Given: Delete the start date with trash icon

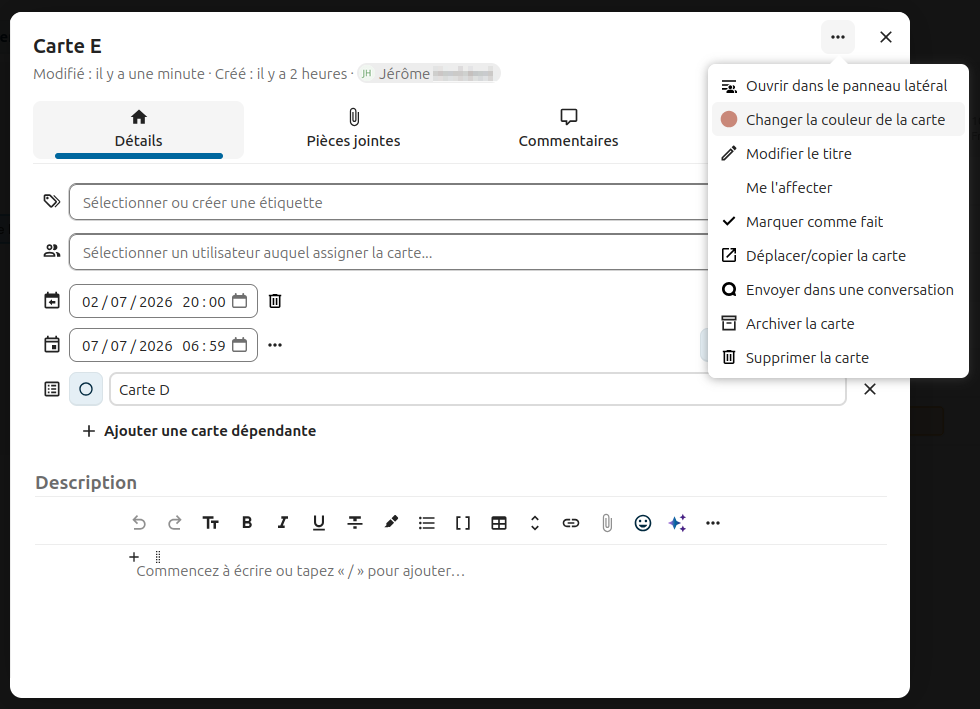Looking at the screenshot, I should point(275,301).
